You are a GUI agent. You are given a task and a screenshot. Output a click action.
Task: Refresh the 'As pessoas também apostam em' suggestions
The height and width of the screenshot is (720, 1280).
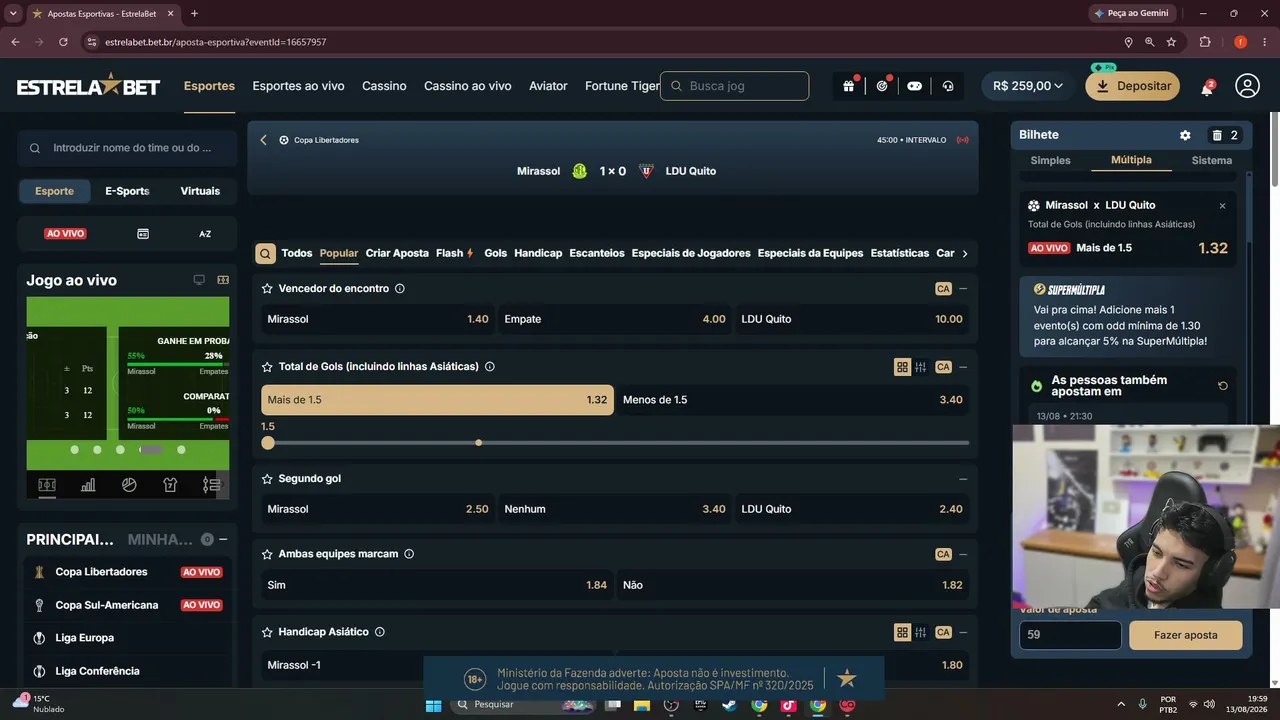click(1223, 386)
